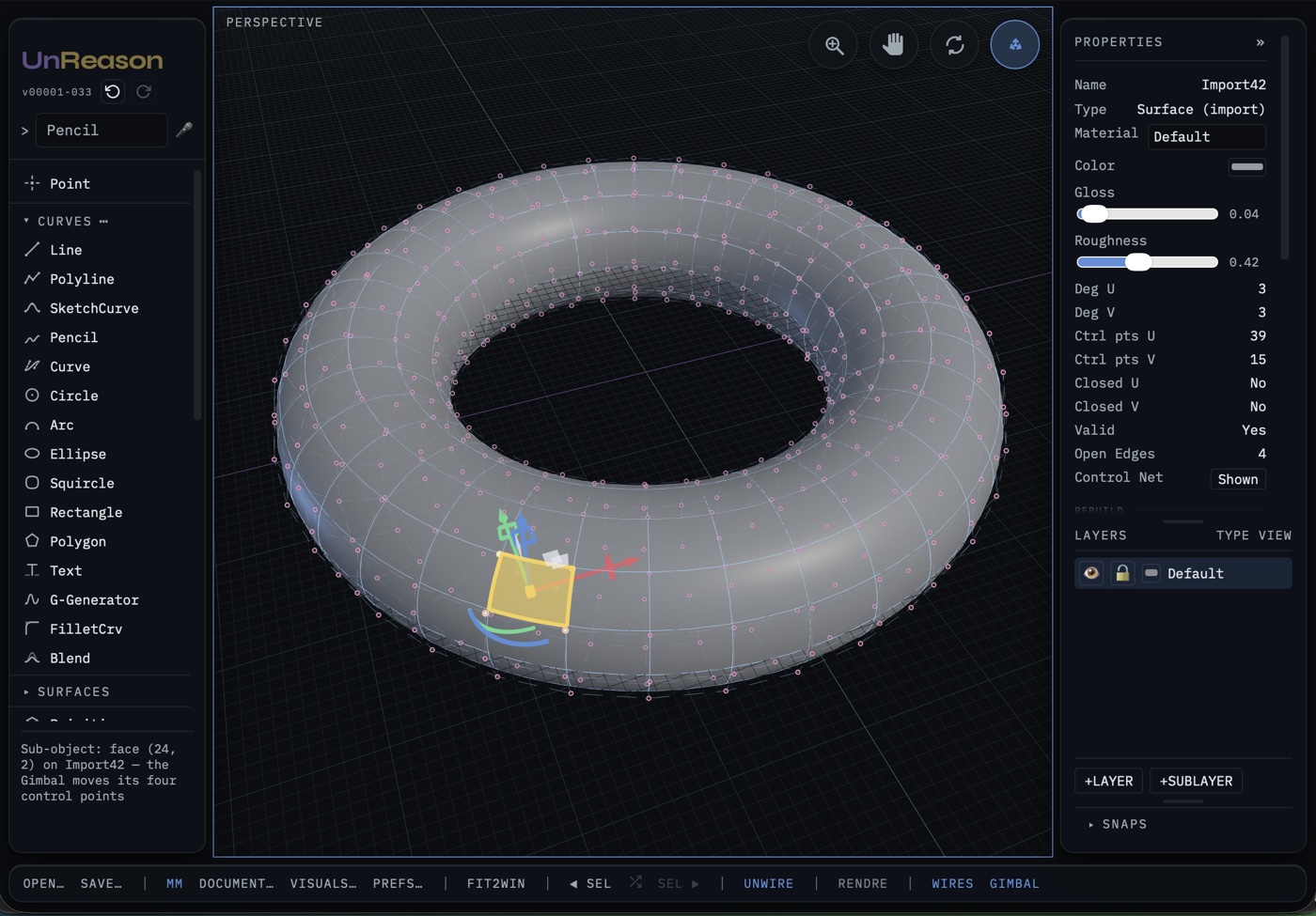Click the previous SEL arrow button

coord(590,883)
